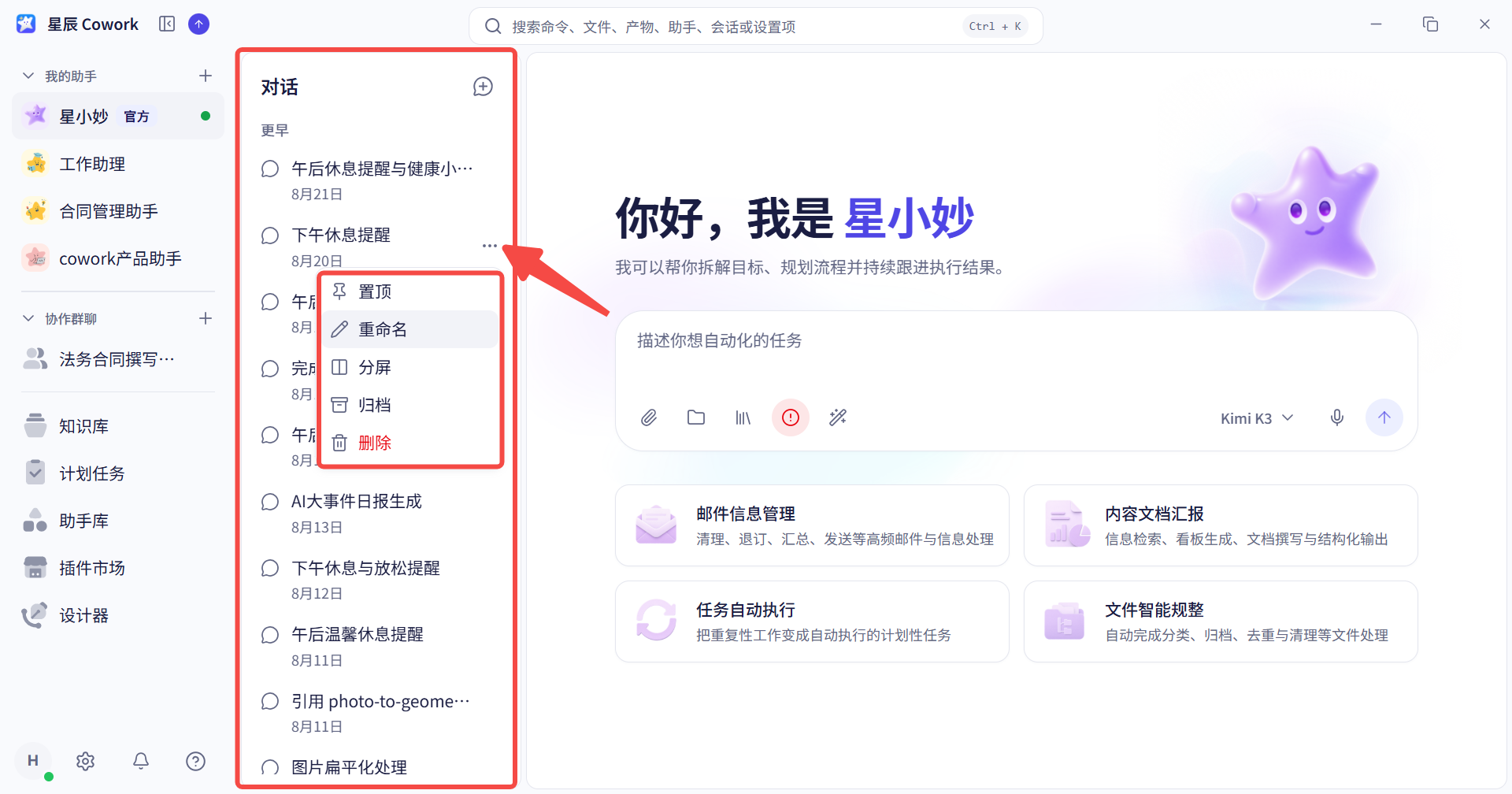Select the cowork产品助手 assistant
The height and width of the screenshot is (794, 1512).
(118, 258)
